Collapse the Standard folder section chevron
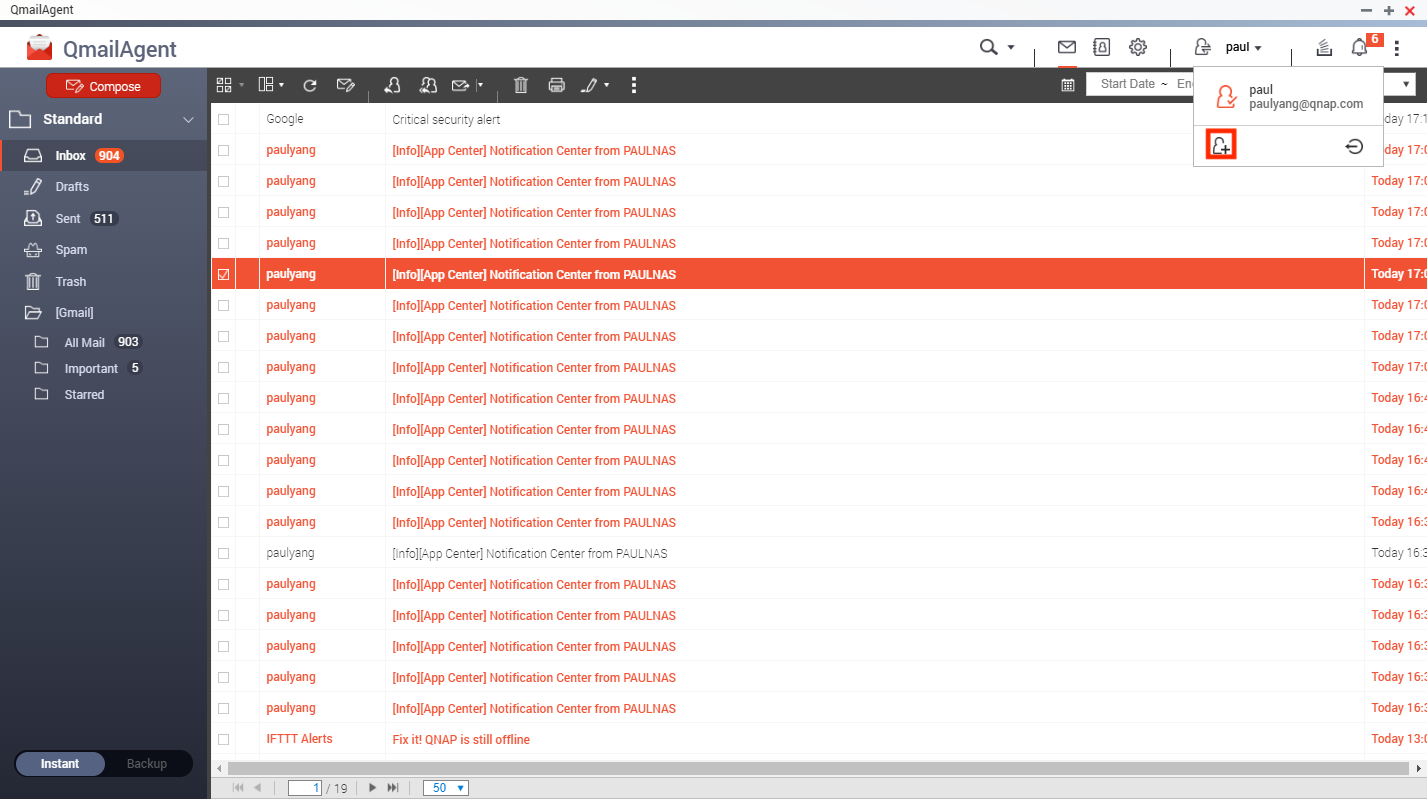Image resolution: width=1427 pixels, height=799 pixels. pos(188,120)
